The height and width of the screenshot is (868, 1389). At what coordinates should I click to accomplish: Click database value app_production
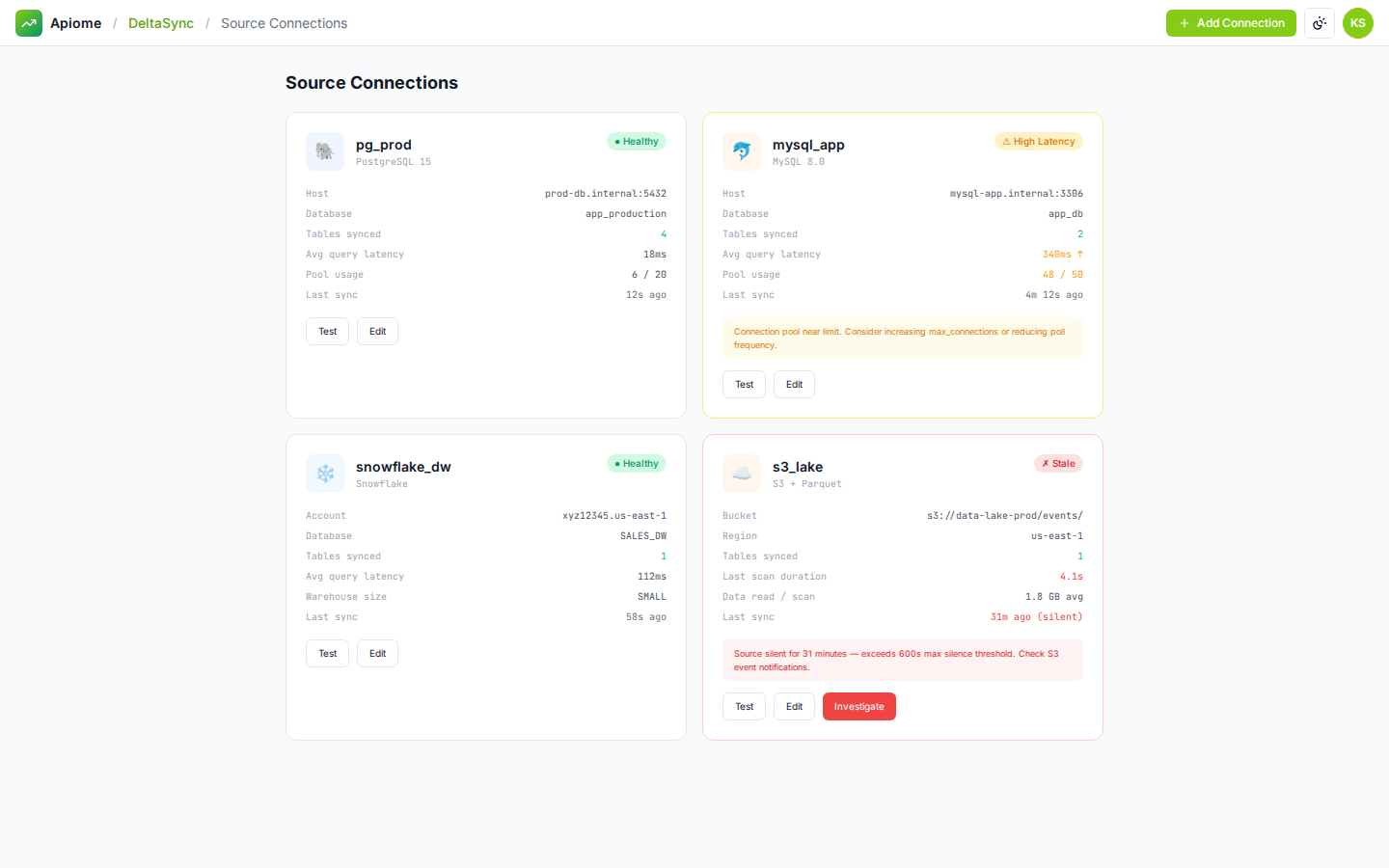pyautogui.click(x=626, y=214)
